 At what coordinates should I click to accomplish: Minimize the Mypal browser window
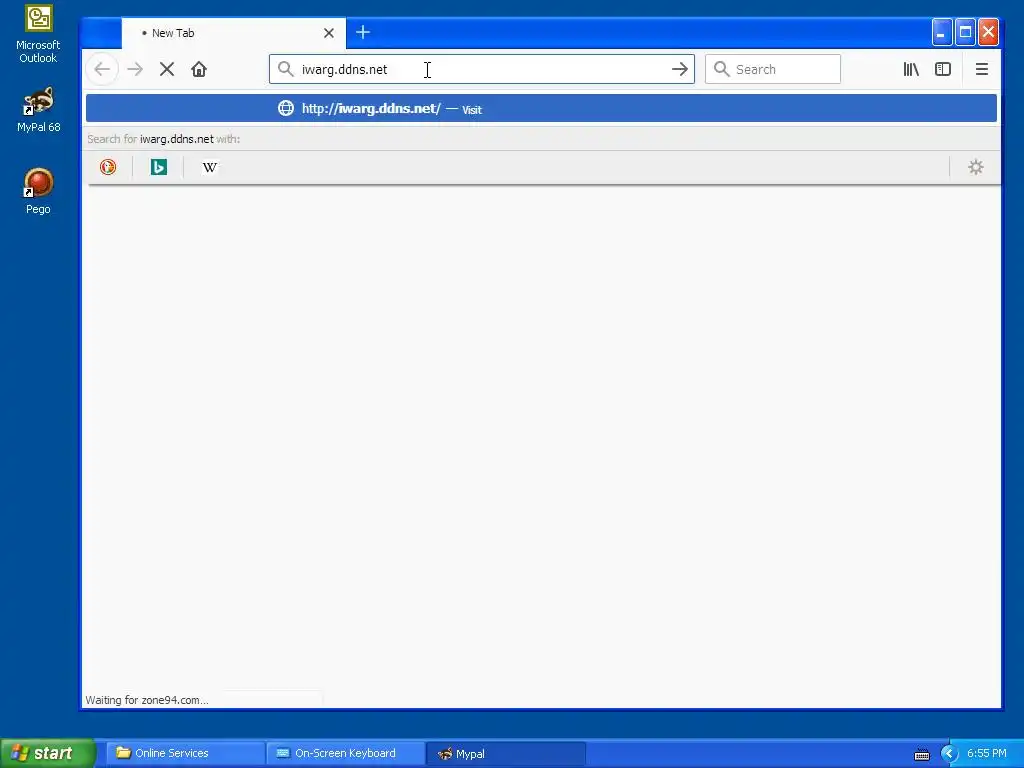click(942, 32)
